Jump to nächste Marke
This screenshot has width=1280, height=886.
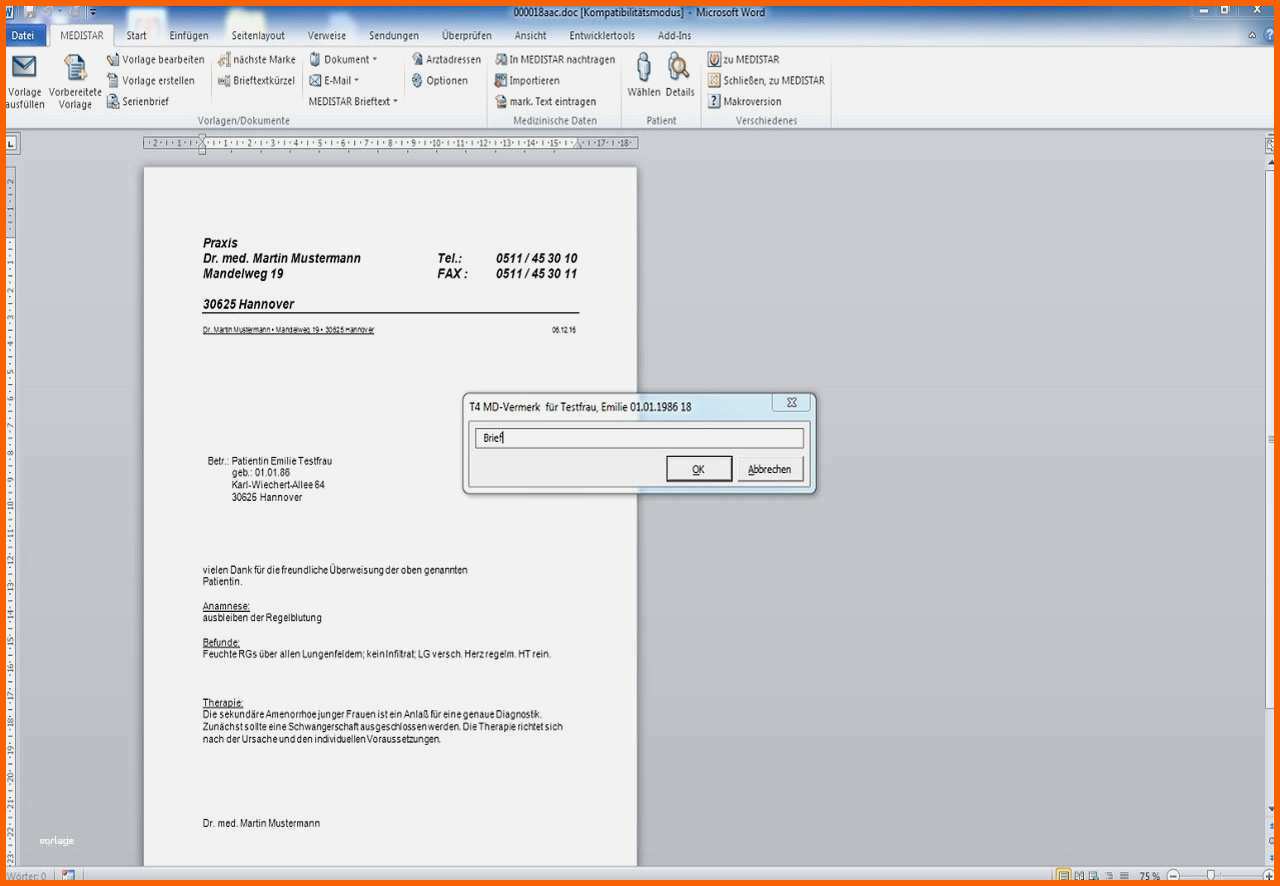point(224,60)
